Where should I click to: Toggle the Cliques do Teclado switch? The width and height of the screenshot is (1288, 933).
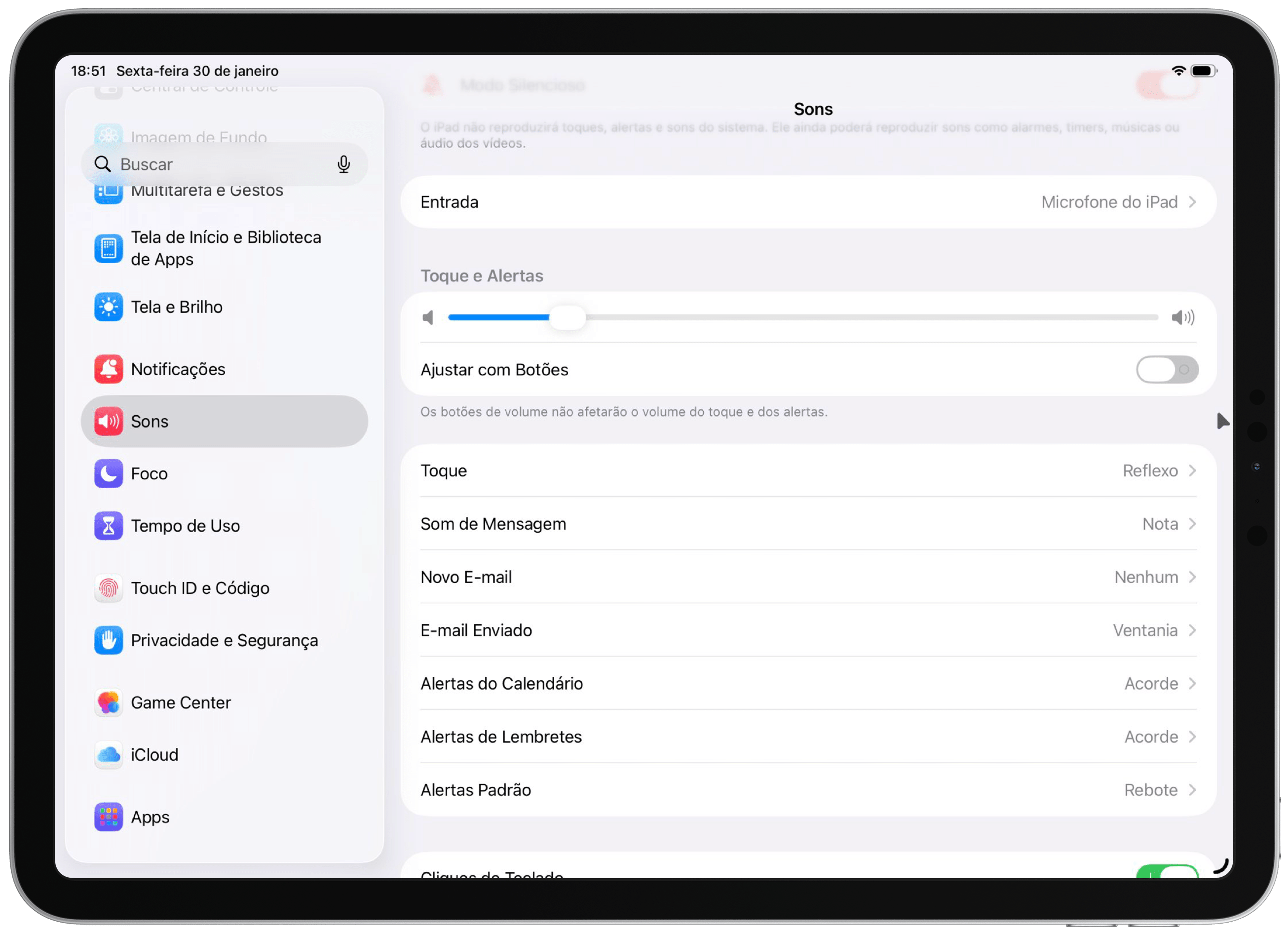coord(1167,873)
